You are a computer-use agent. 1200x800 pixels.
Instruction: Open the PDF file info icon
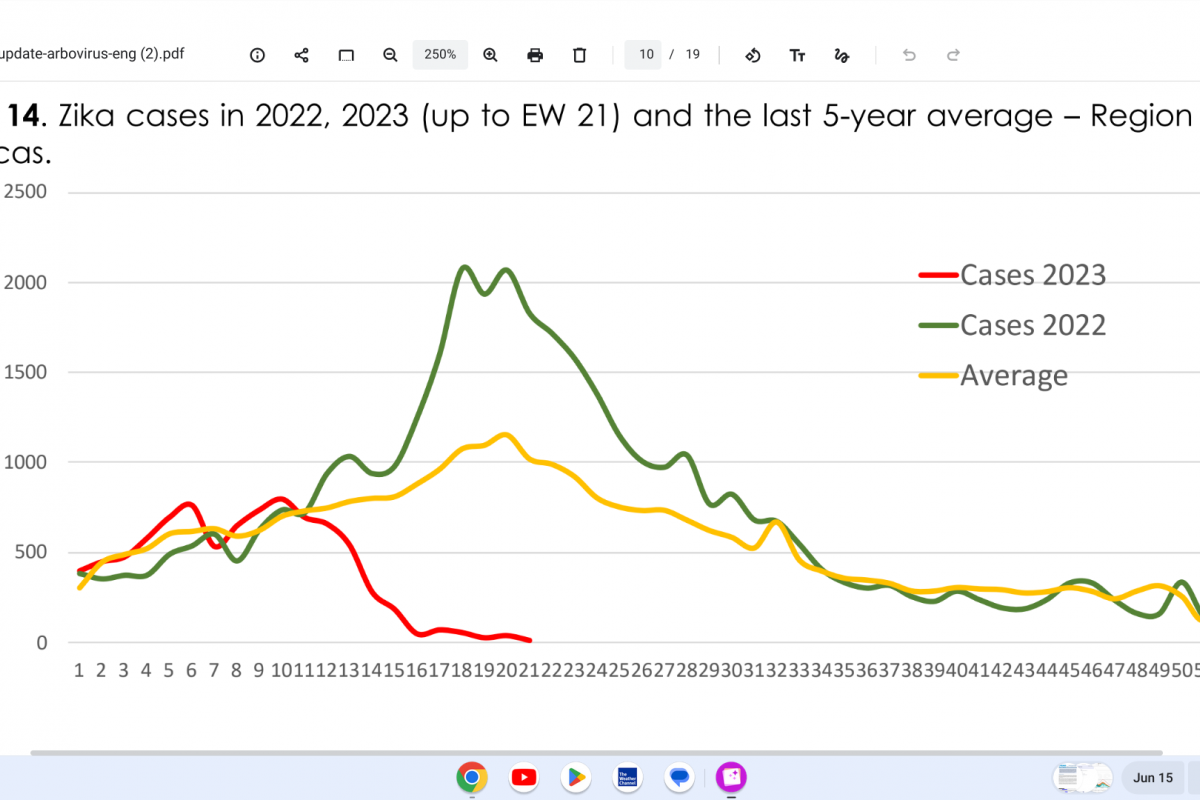(257, 55)
